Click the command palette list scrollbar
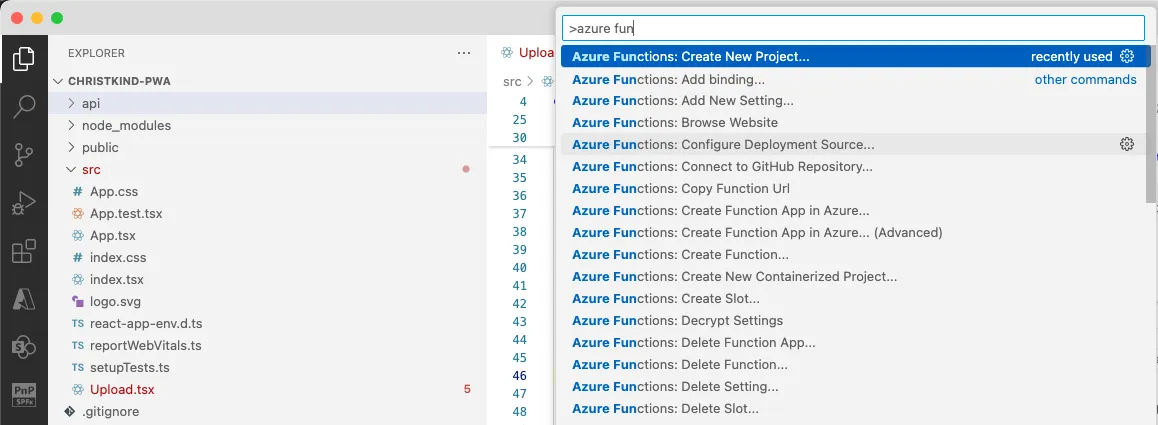1158x425 pixels. [x=1149, y=123]
